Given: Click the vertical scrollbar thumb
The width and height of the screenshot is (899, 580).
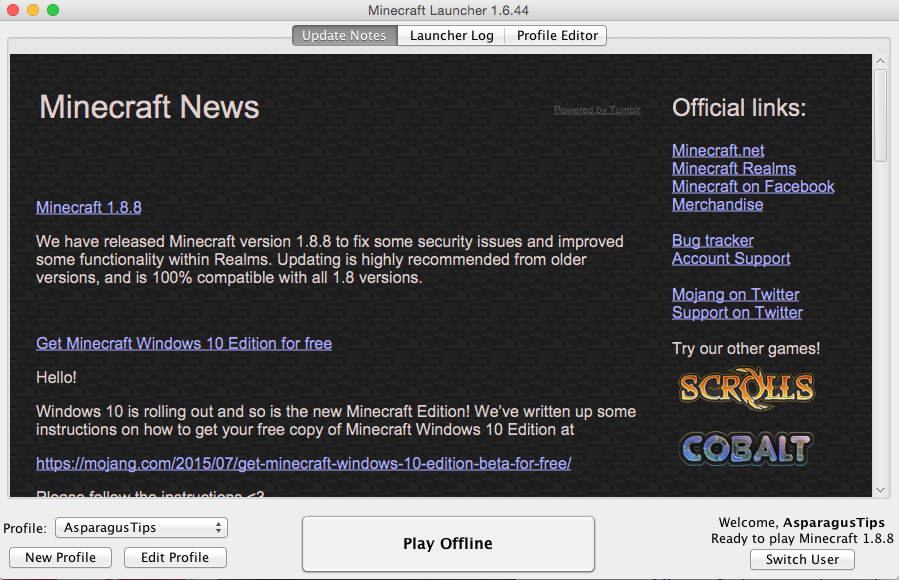Looking at the screenshot, I should pos(881,116).
